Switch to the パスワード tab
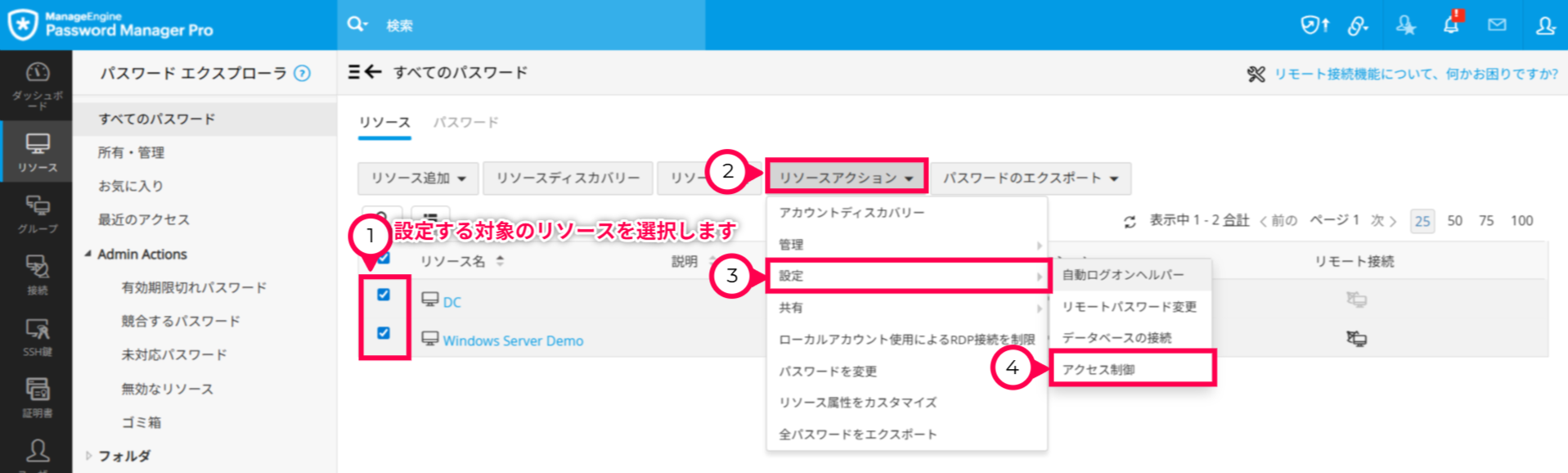This screenshot has height=473, width=1568. pyautogui.click(x=465, y=123)
